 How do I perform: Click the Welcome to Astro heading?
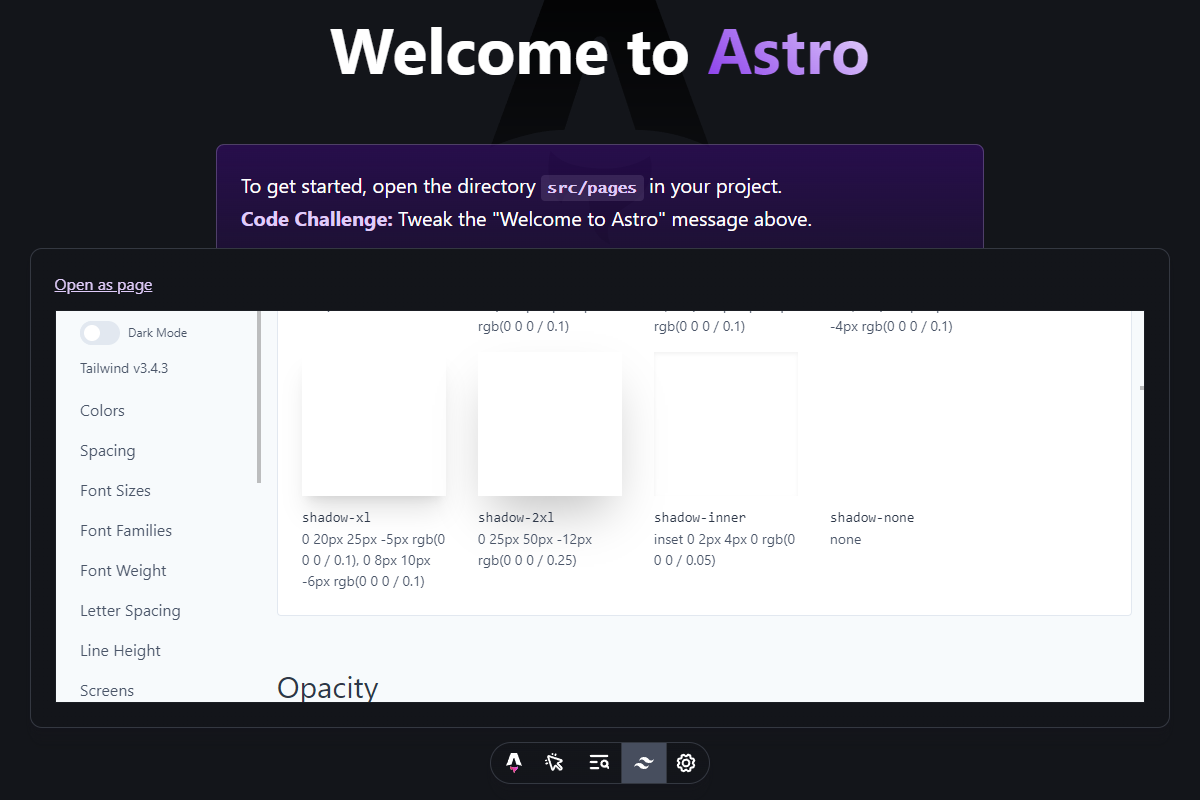tap(599, 51)
